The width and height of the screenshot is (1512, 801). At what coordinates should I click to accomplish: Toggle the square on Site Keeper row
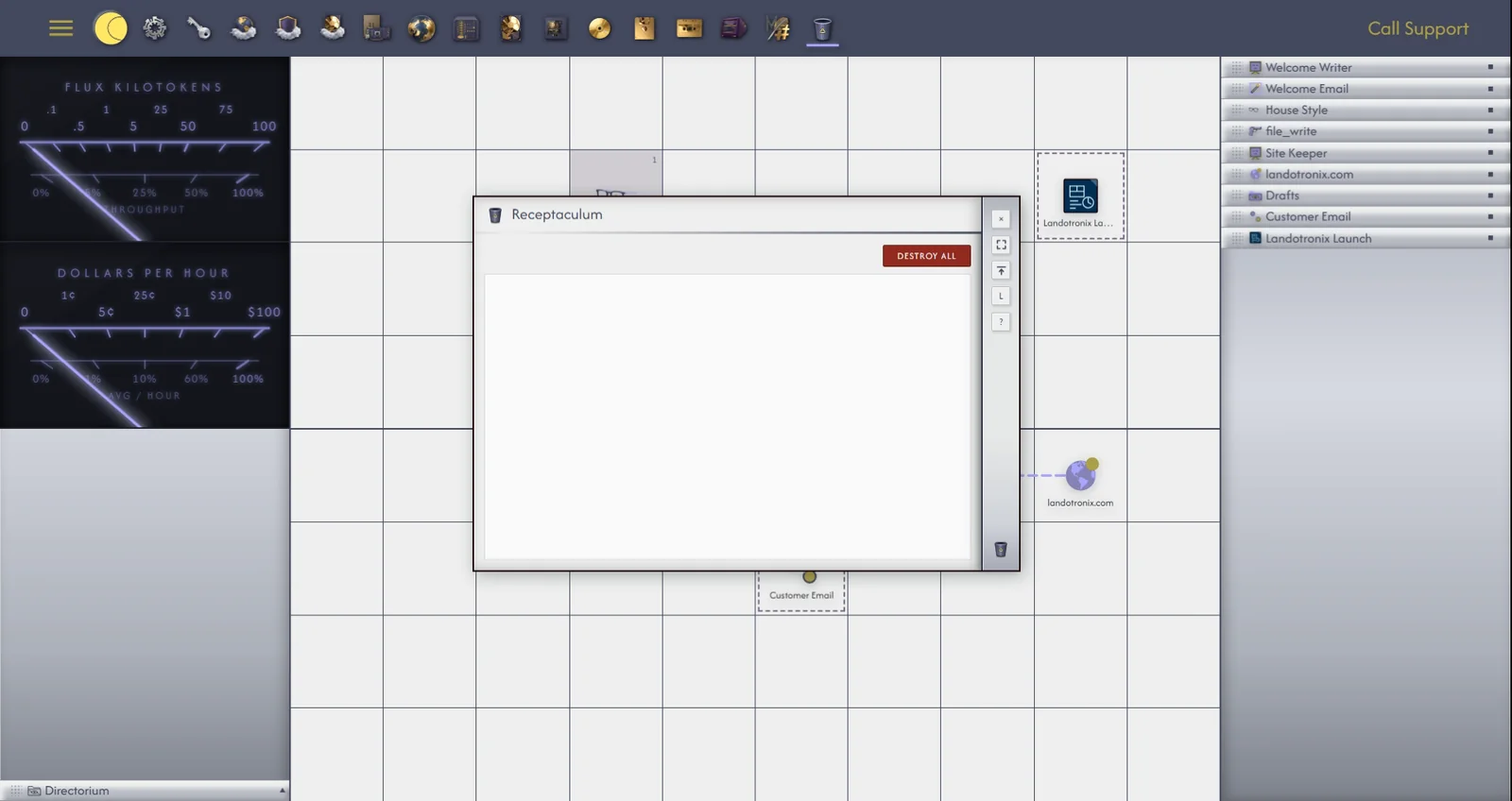1490,153
